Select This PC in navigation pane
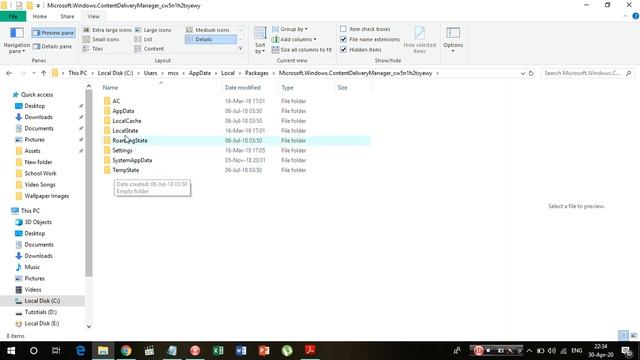 point(30,211)
